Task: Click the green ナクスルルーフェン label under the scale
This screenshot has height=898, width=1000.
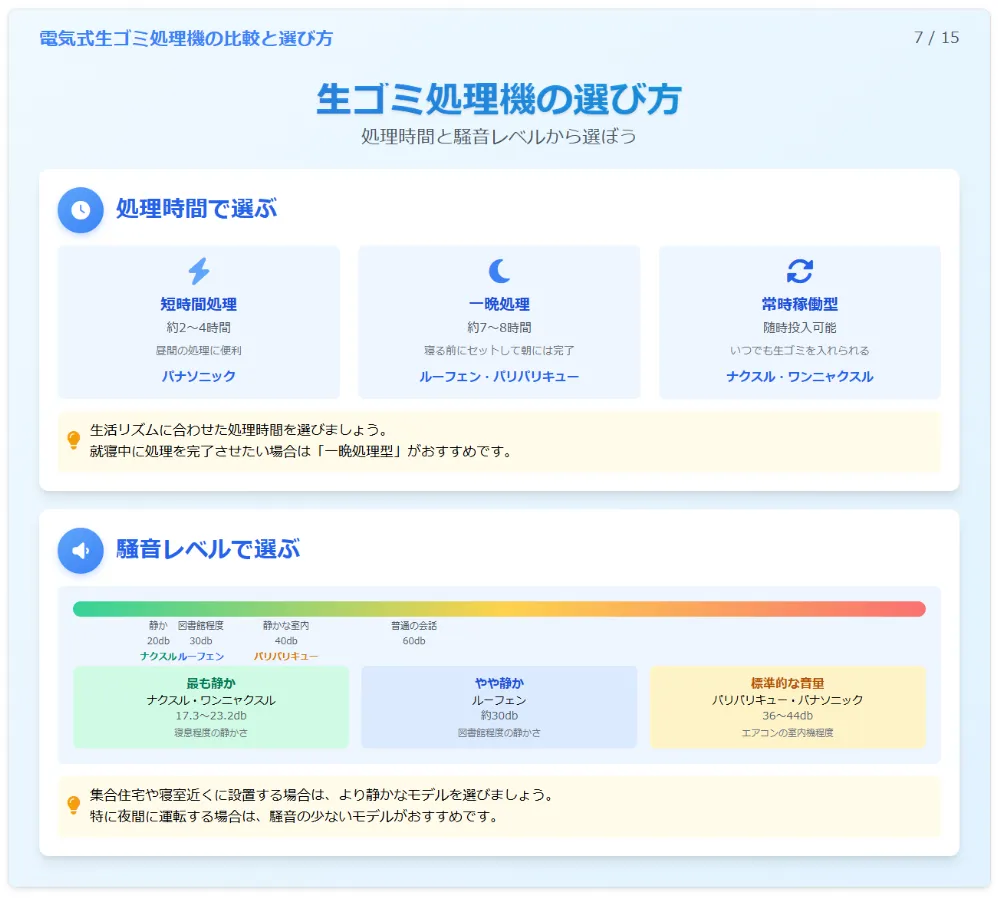Action: 182,656
